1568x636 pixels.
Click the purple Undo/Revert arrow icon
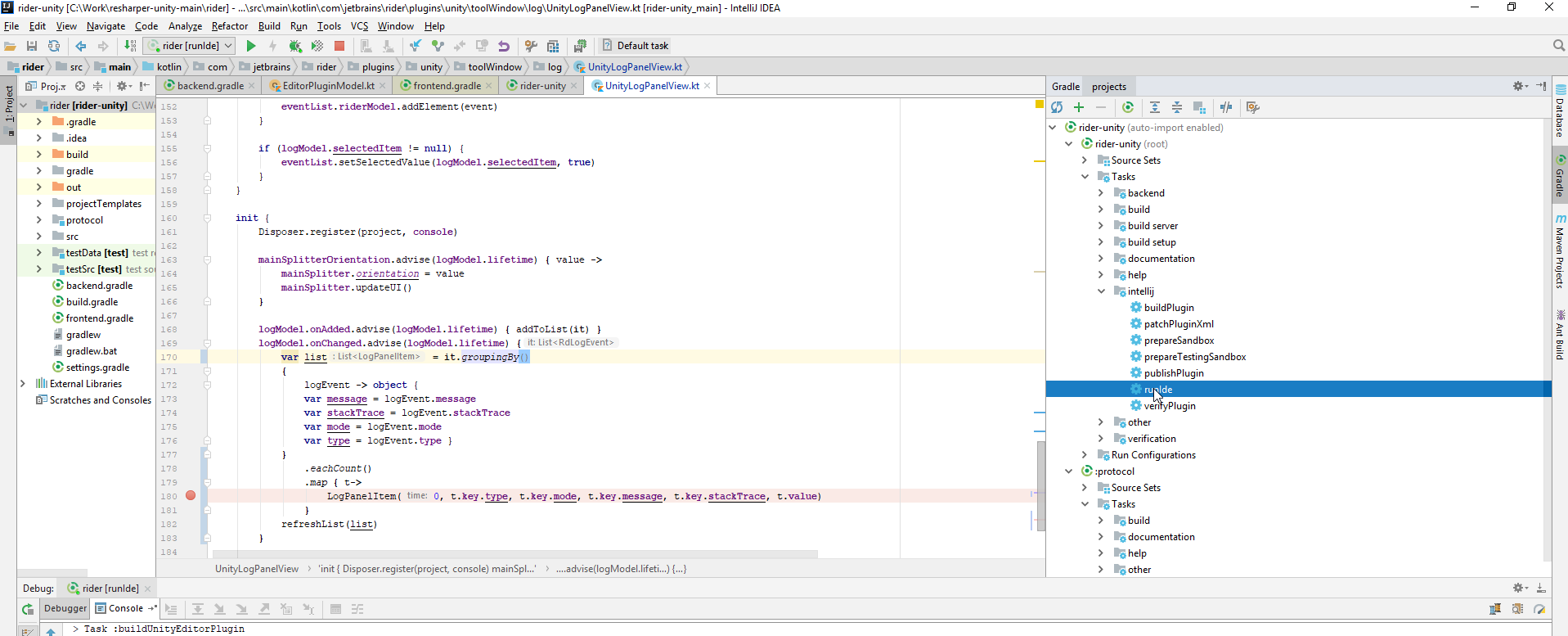point(504,46)
